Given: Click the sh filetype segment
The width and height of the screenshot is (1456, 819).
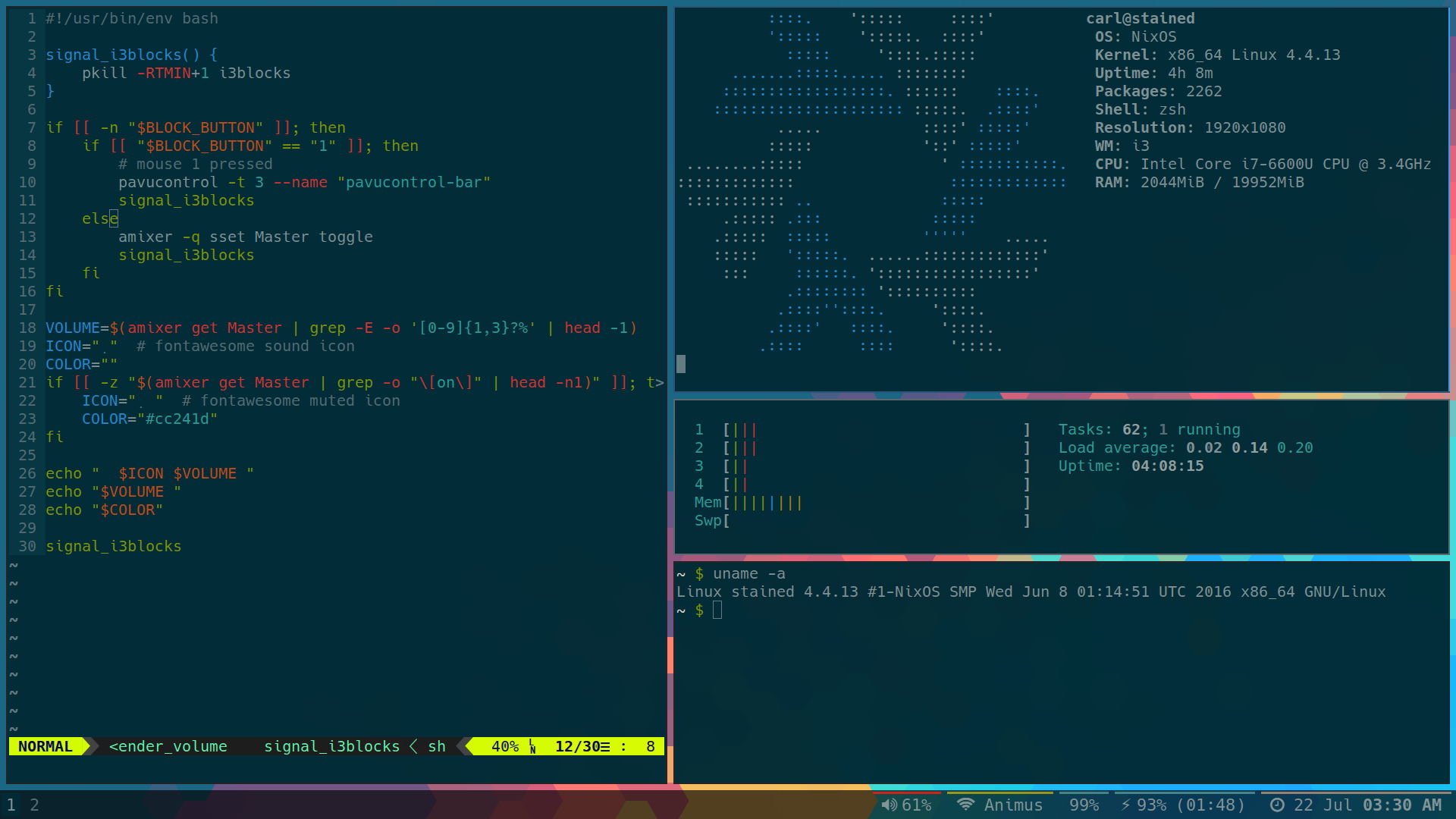Looking at the screenshot, I should click(438, 746).
